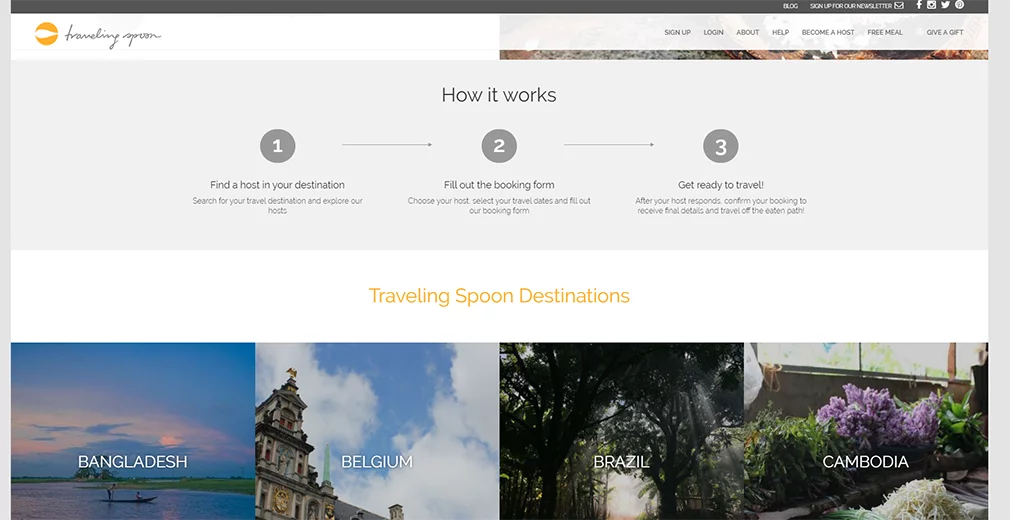Click the newsletter envelope icon

899,6
